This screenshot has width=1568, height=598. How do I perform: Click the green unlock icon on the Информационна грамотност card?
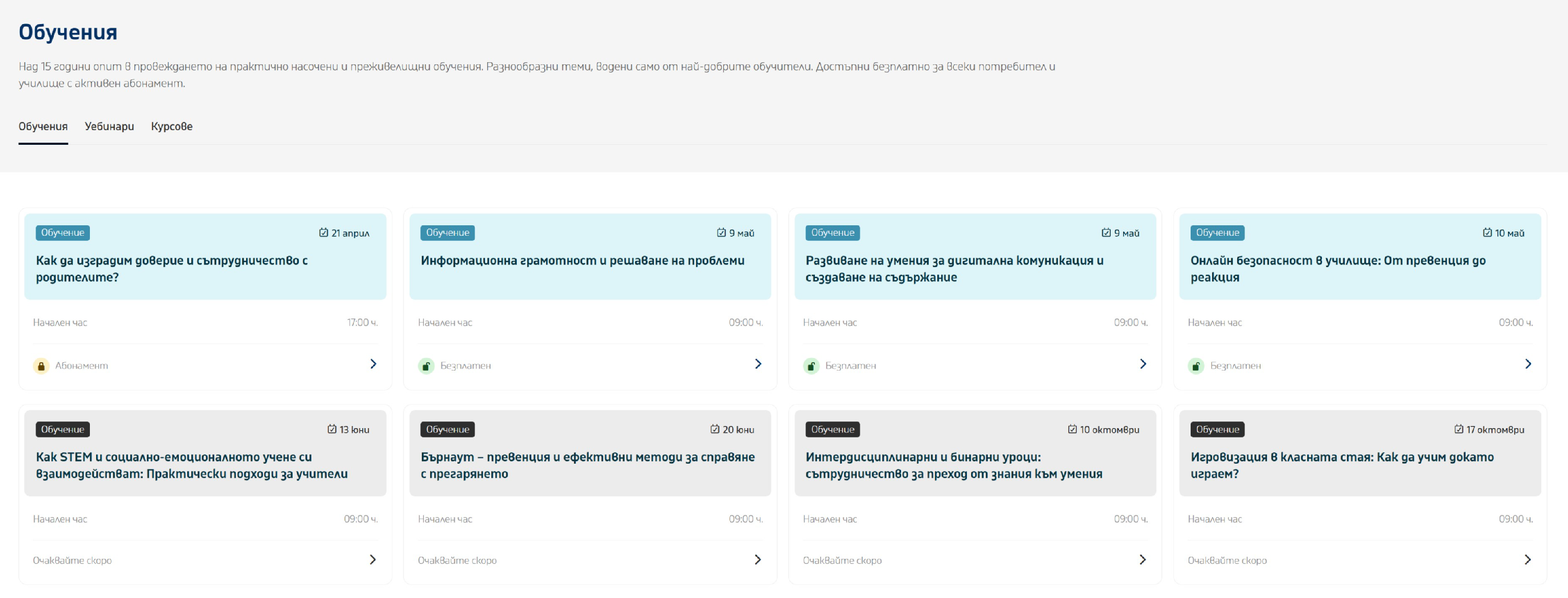pyautogui.click(x=426, y=366)
